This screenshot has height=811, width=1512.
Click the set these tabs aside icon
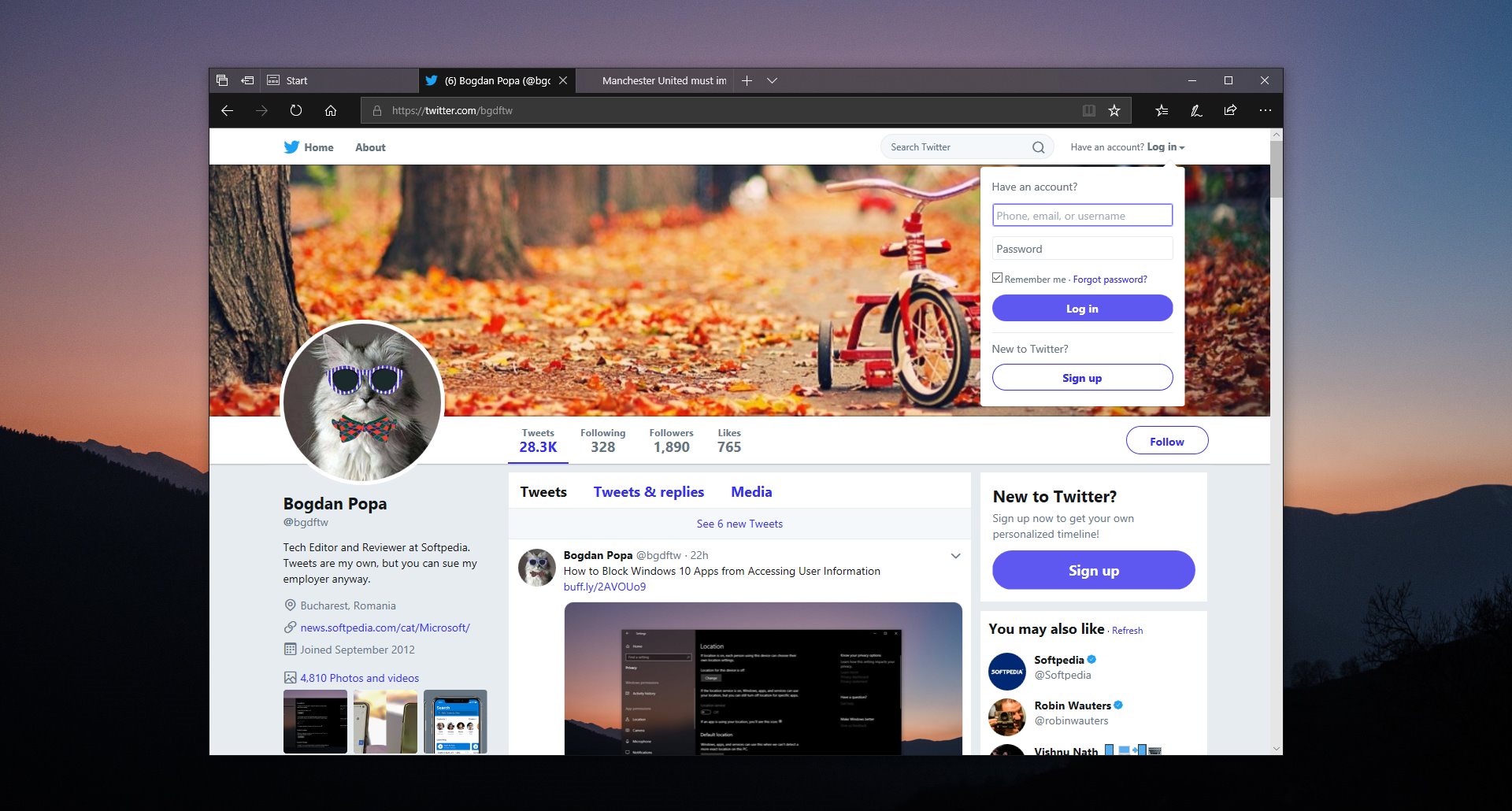pos(247,80)
